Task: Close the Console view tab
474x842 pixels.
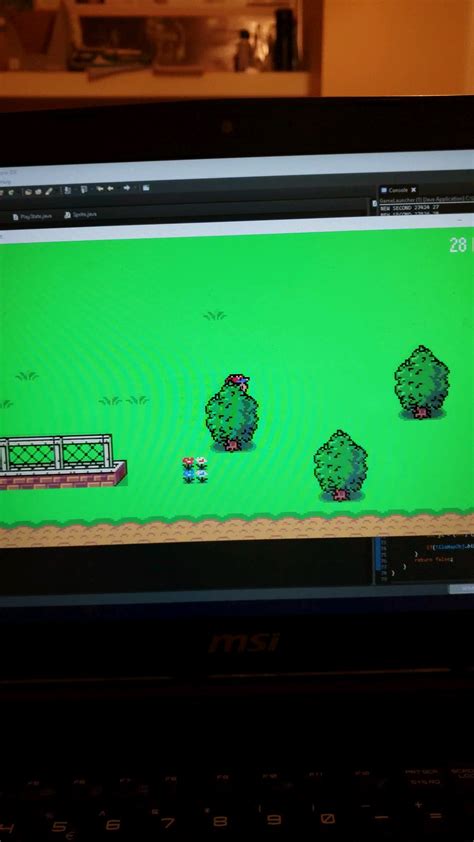Action: tap(413, 190)
